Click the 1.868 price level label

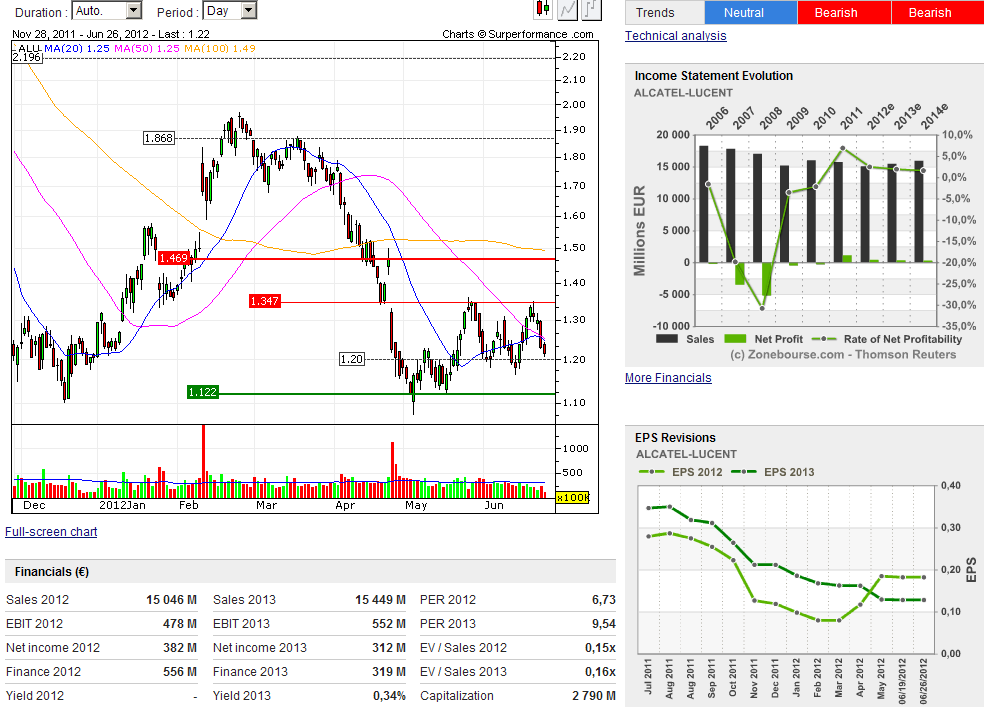point(159,138)
